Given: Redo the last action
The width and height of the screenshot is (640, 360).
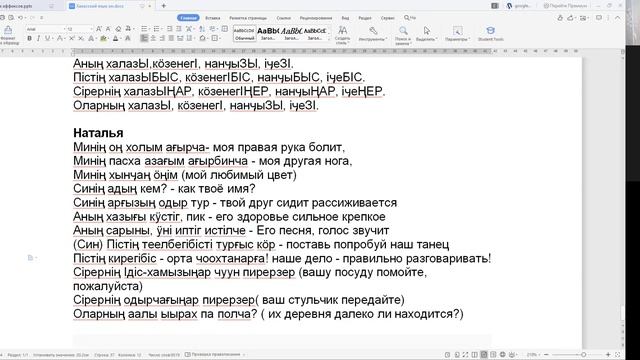Looking at the screenshot, I should (x=32, y=18).
